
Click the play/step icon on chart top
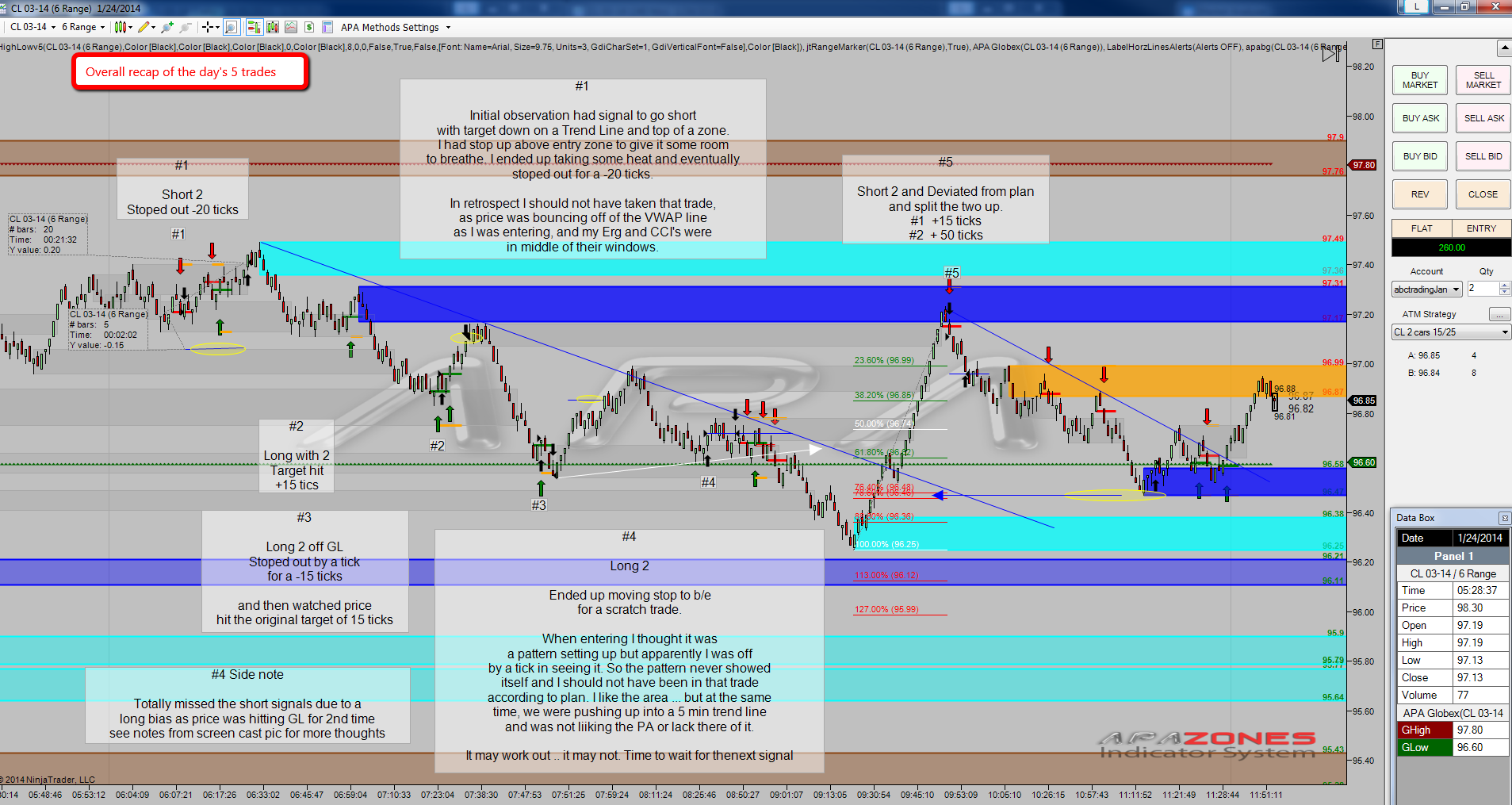[x=1331, y=53]
